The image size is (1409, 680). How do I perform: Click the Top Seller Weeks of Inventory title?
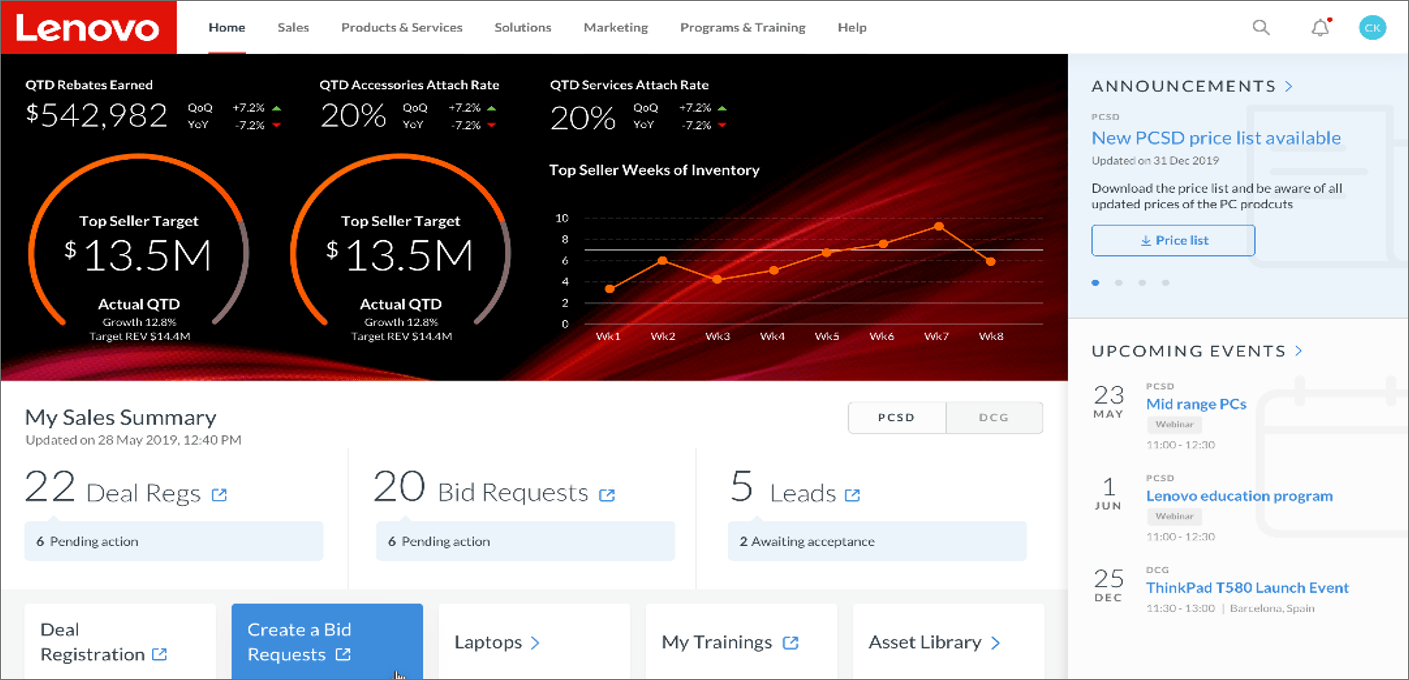pyautogui.click(x=654, y=170)
